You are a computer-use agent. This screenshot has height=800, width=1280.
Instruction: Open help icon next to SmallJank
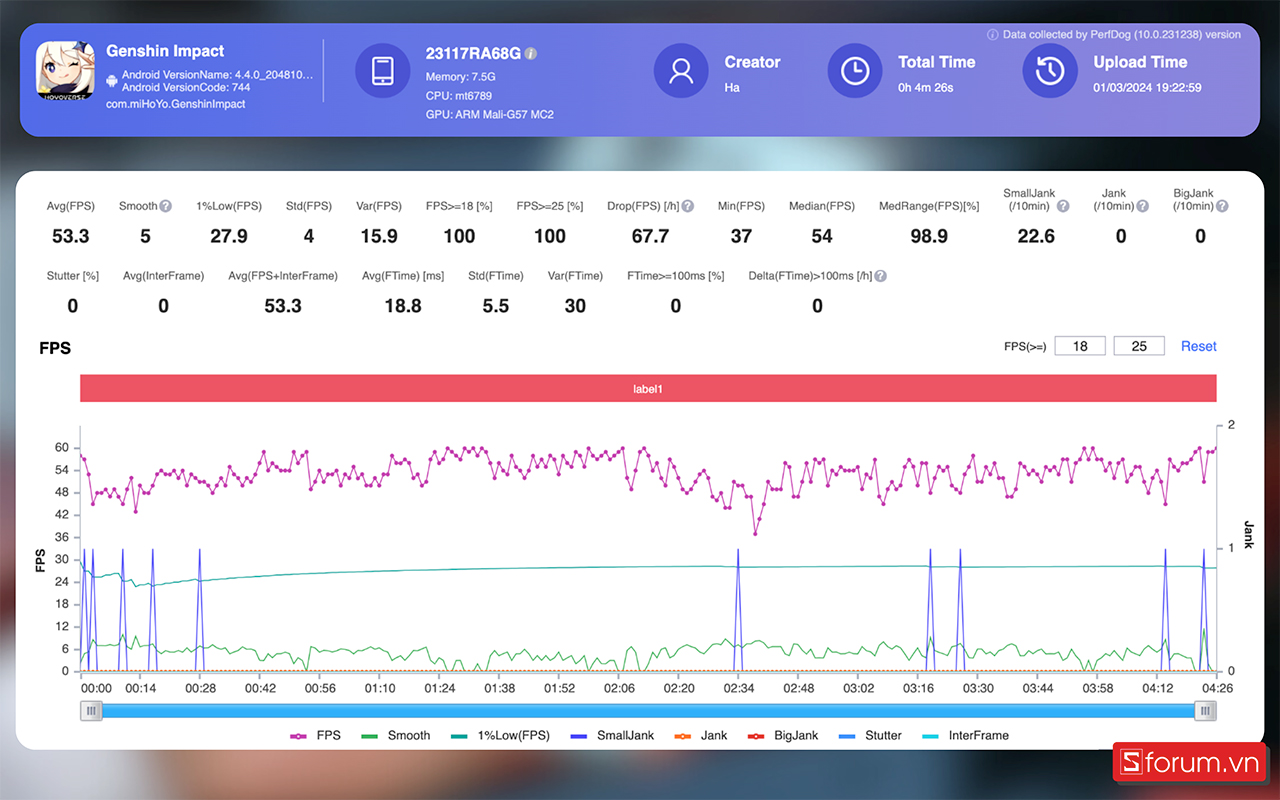(x=1063, y=206)
